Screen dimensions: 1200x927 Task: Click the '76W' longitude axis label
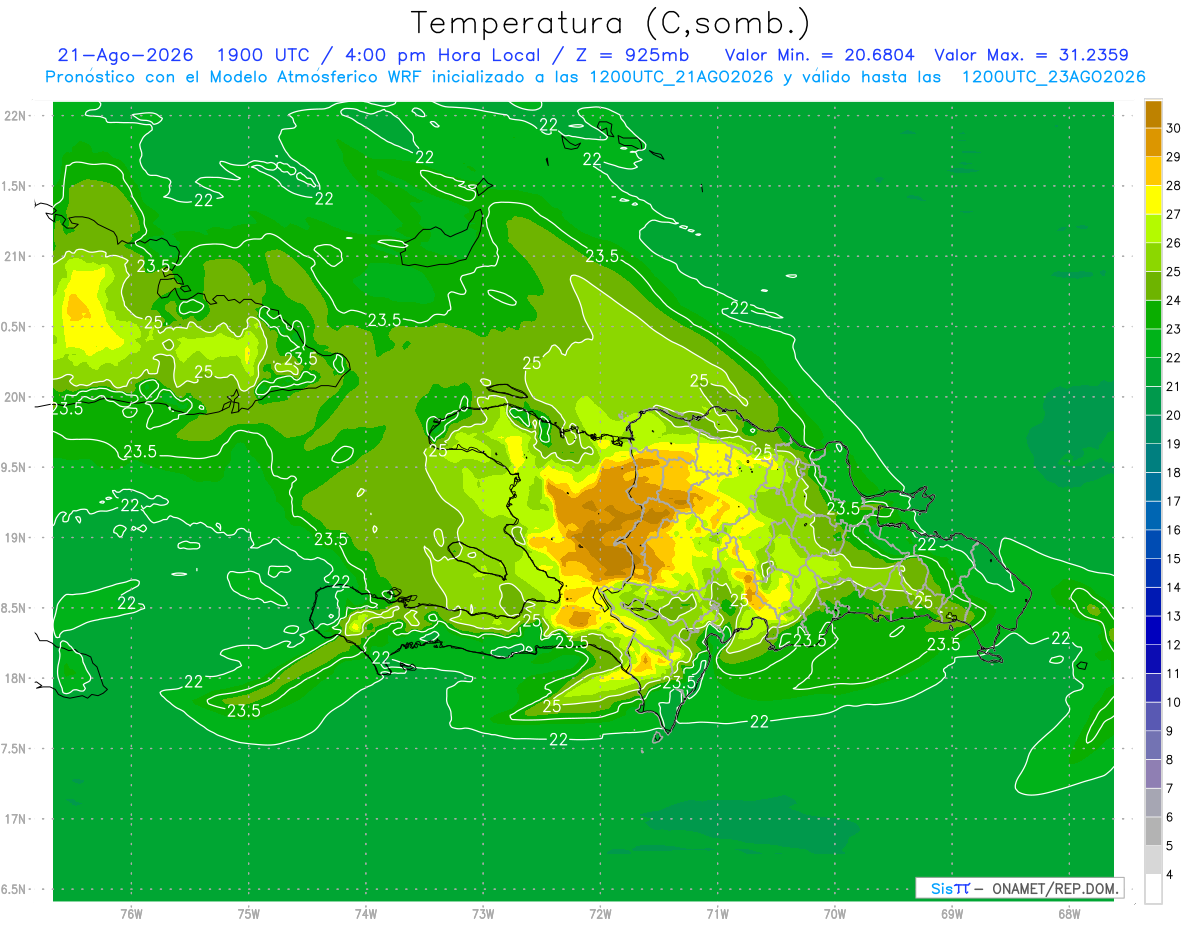[131, 913]
